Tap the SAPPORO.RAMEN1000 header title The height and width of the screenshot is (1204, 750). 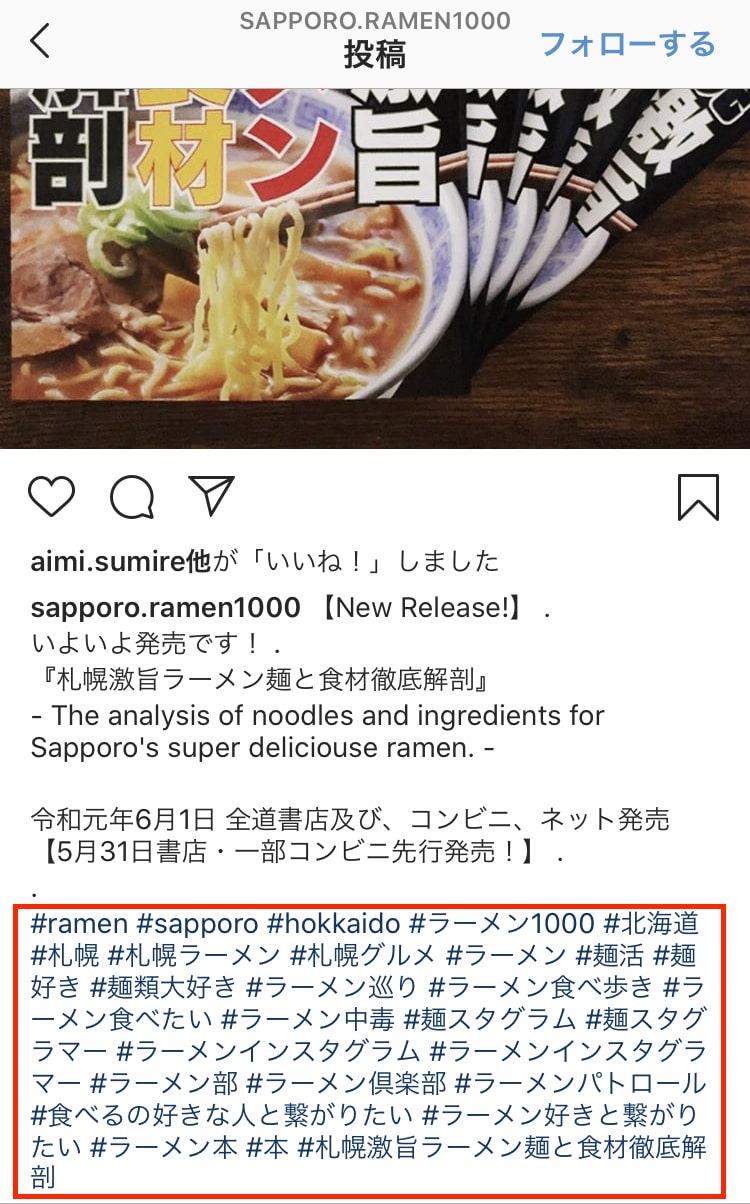coord(375,20)
